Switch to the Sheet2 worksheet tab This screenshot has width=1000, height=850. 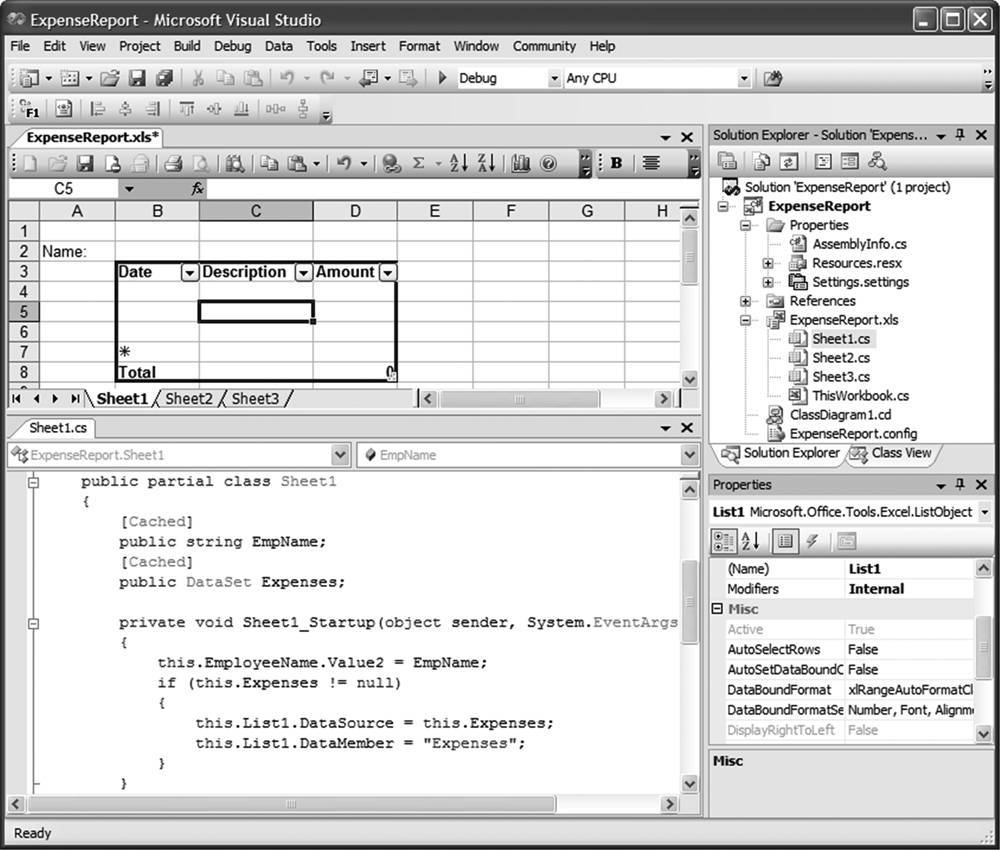189,399
